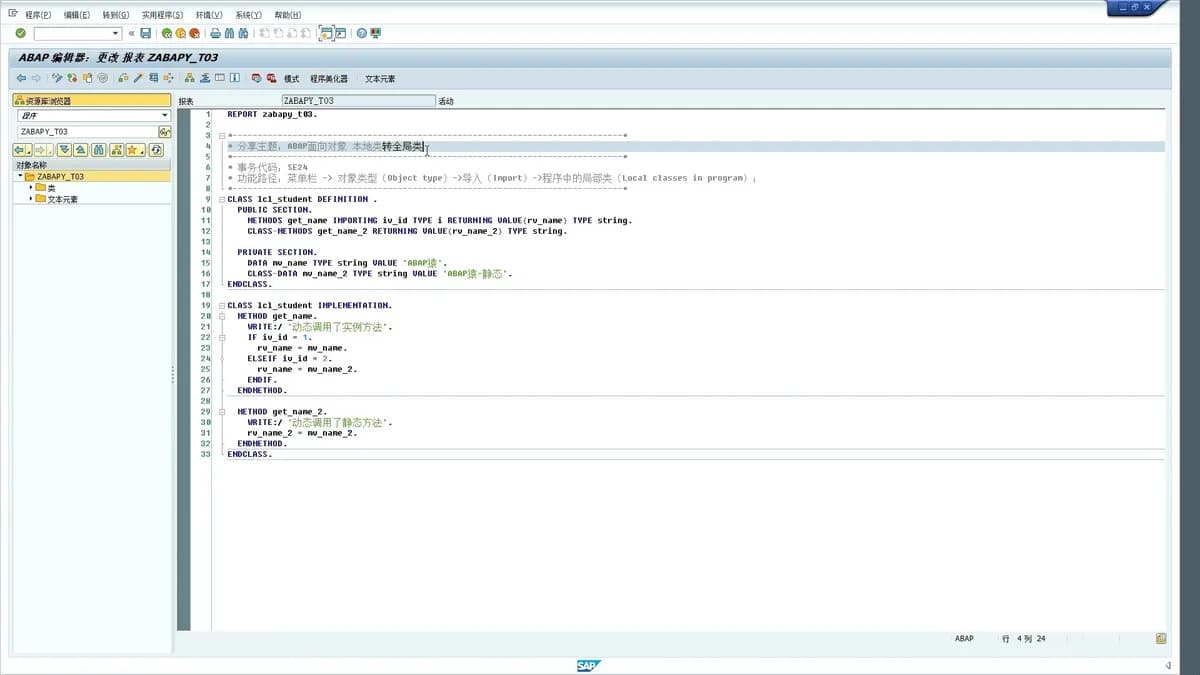Toggle external breakpoint stop icon
The width and height of the screenshot is (1200, 675).
(271, 78)
